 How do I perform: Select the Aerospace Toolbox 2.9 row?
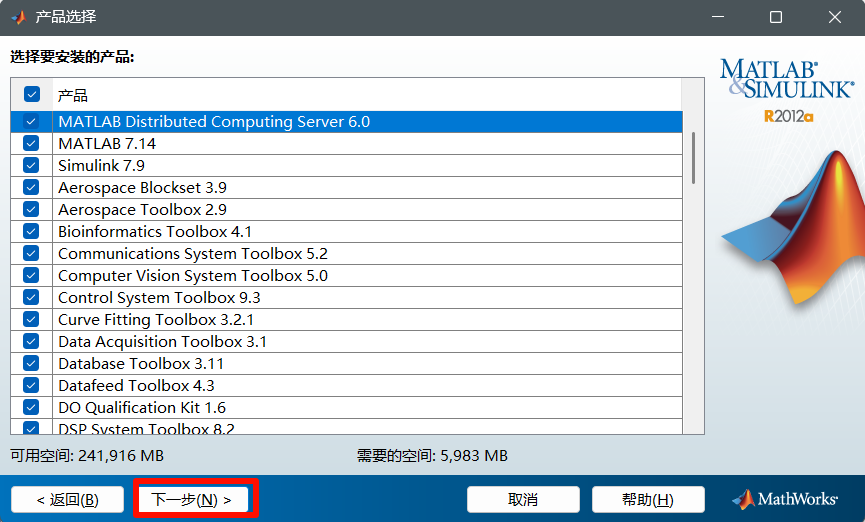[346, 210]
